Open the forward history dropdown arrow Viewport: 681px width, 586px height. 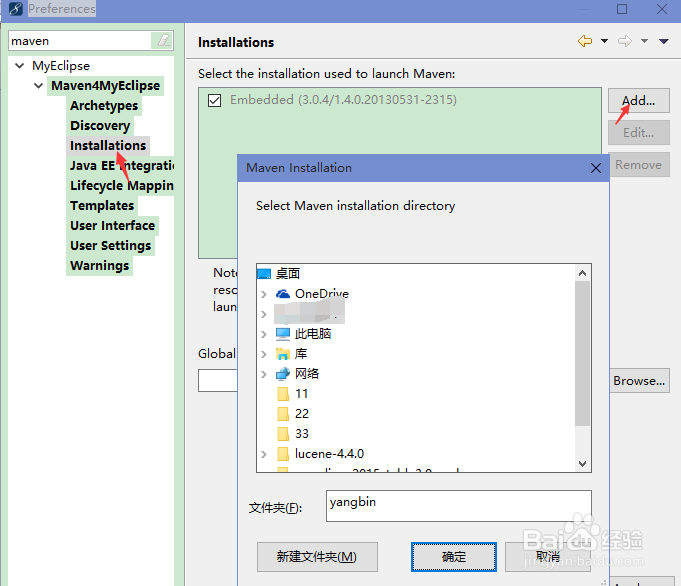[644, 41]
